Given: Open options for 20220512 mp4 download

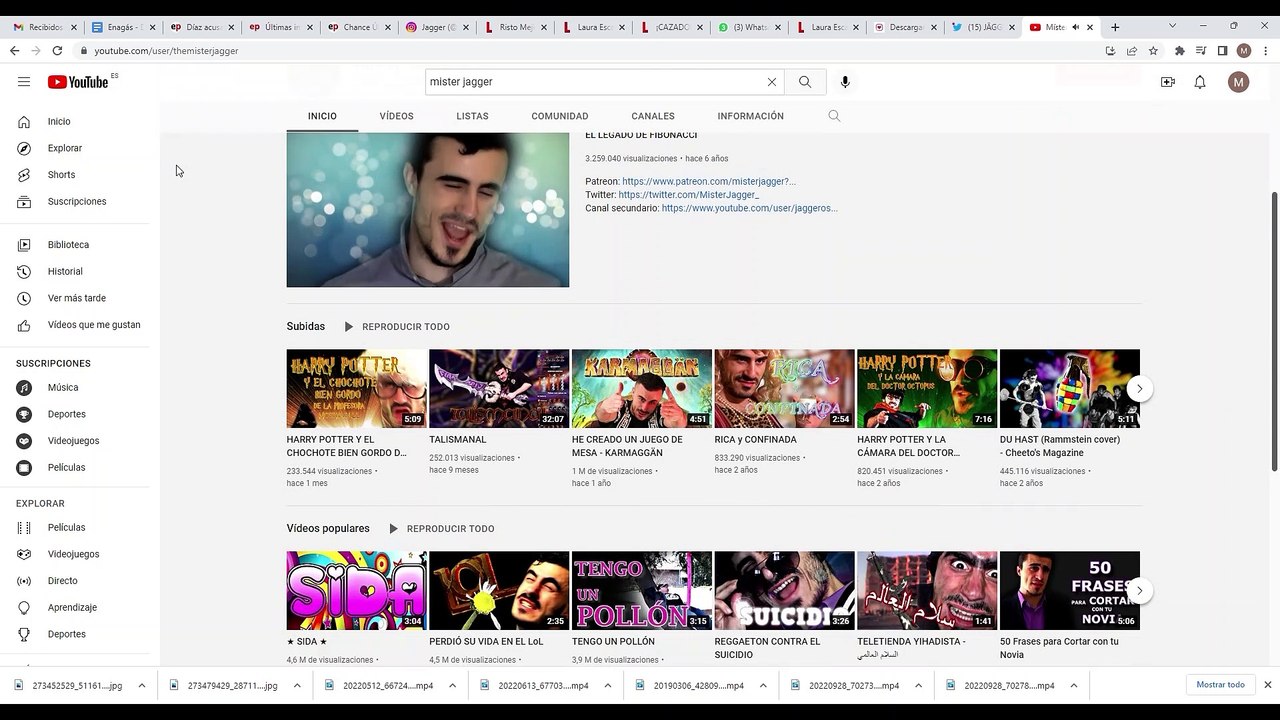Looking at the screenshot, I should pyautogui.click(x=452, y=686).
